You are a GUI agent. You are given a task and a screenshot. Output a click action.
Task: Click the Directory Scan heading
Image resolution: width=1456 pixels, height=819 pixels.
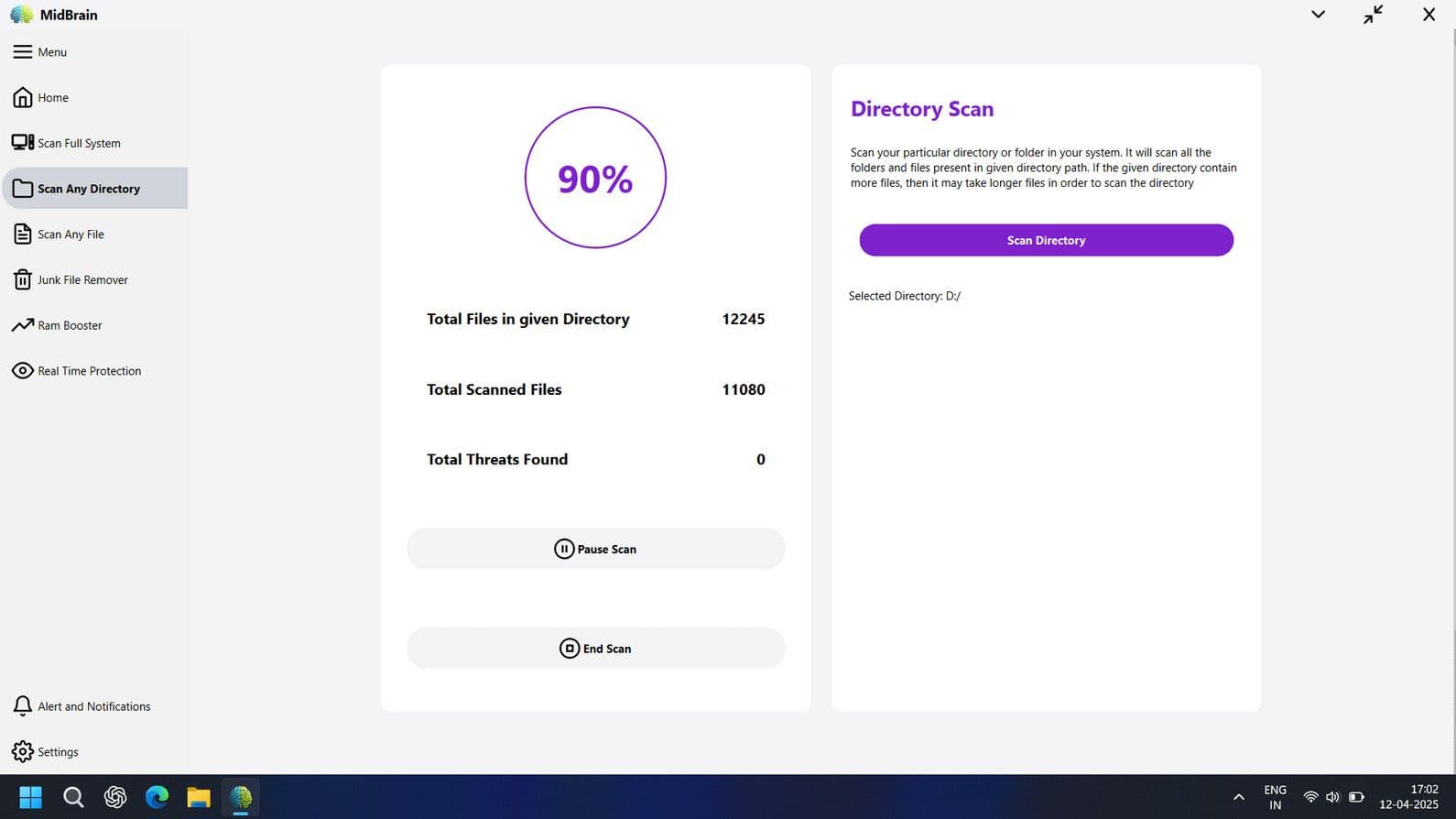coord(922,109)
